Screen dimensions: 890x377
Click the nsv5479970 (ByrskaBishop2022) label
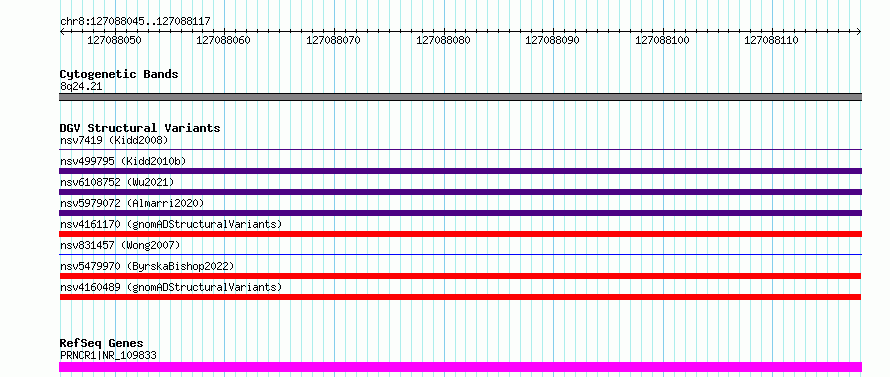[x=147, y=266]
